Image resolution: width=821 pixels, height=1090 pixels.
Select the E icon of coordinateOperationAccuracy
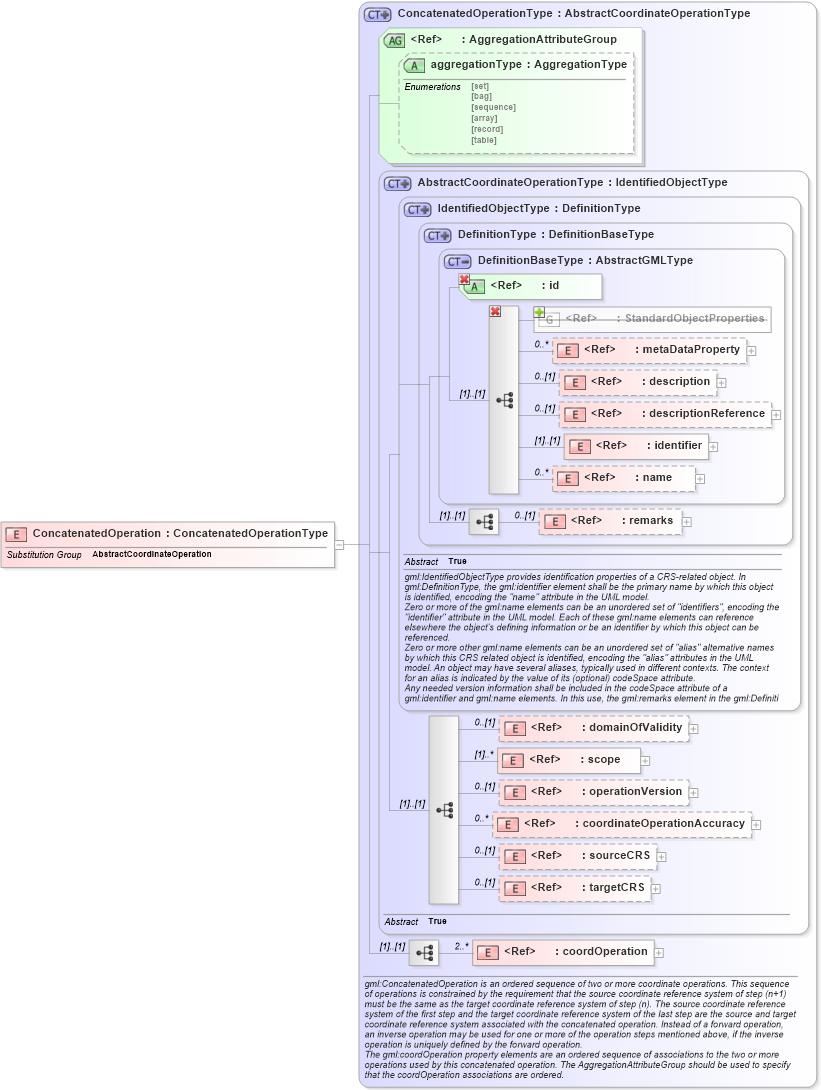[507, 824]
